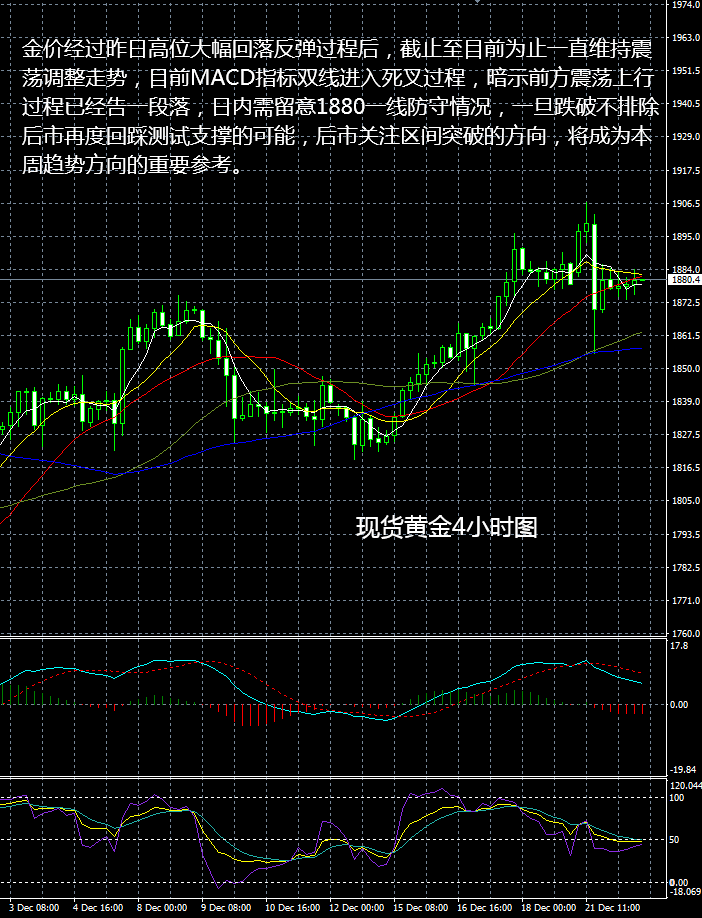Select the 1963.0 price axis label

(686, 37)
